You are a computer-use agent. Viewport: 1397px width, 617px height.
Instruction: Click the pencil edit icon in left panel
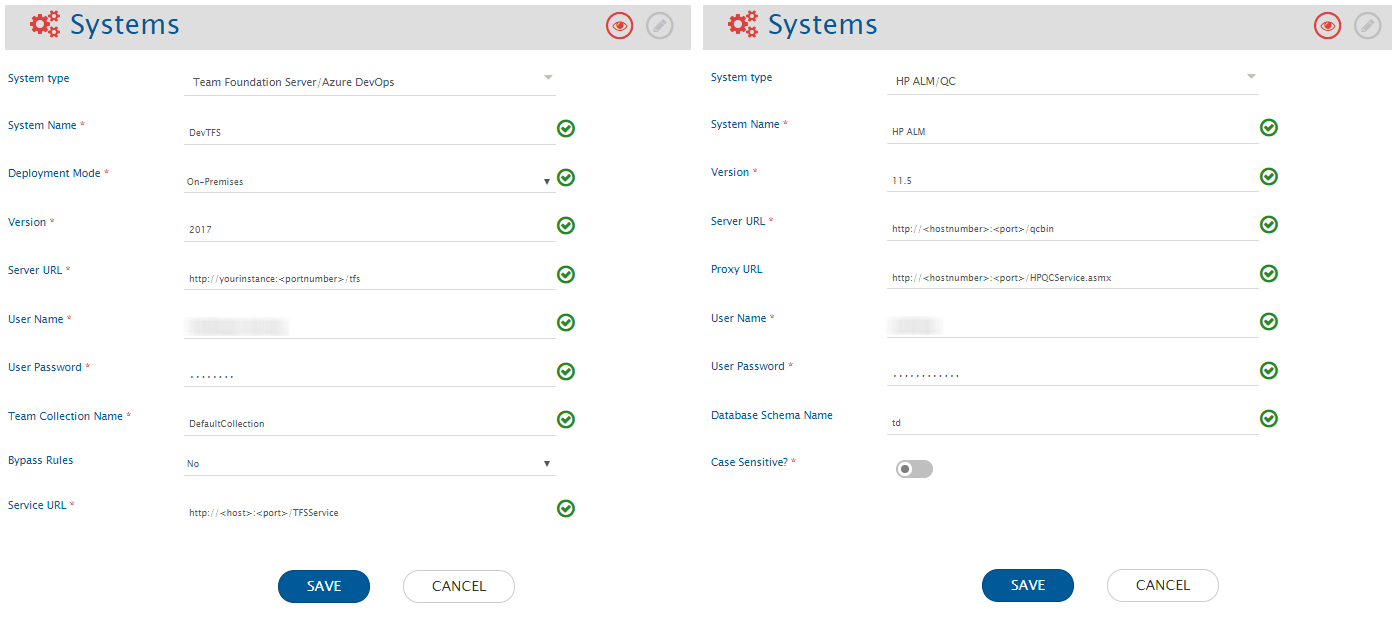click(660, 26)
